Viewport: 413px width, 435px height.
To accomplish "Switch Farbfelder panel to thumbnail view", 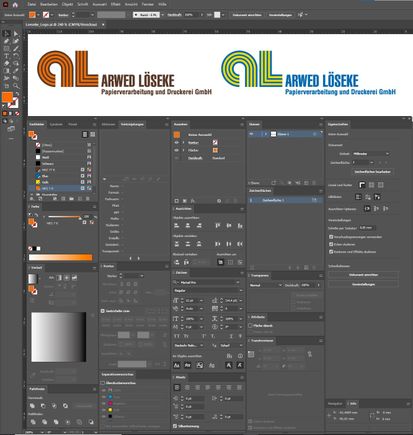I will coord(92,134).
